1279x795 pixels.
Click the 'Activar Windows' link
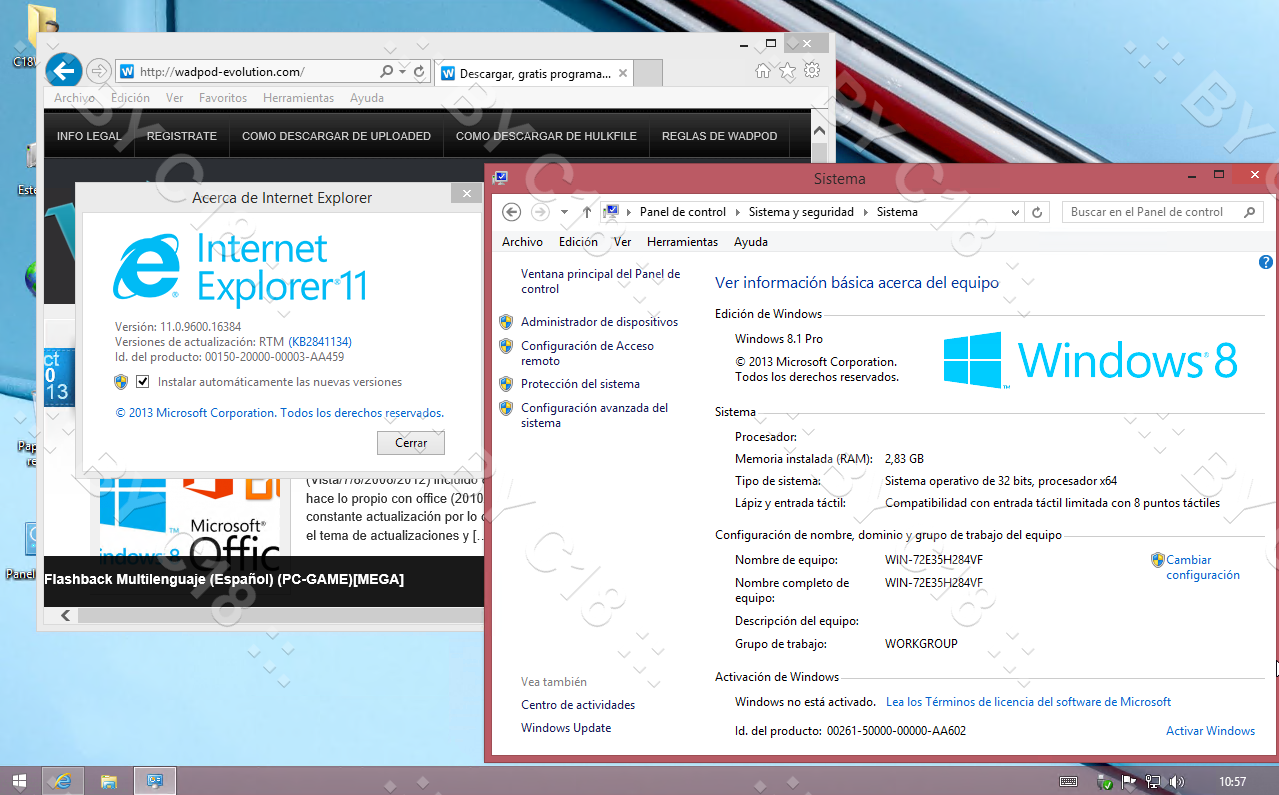(x=1210, y=731)
